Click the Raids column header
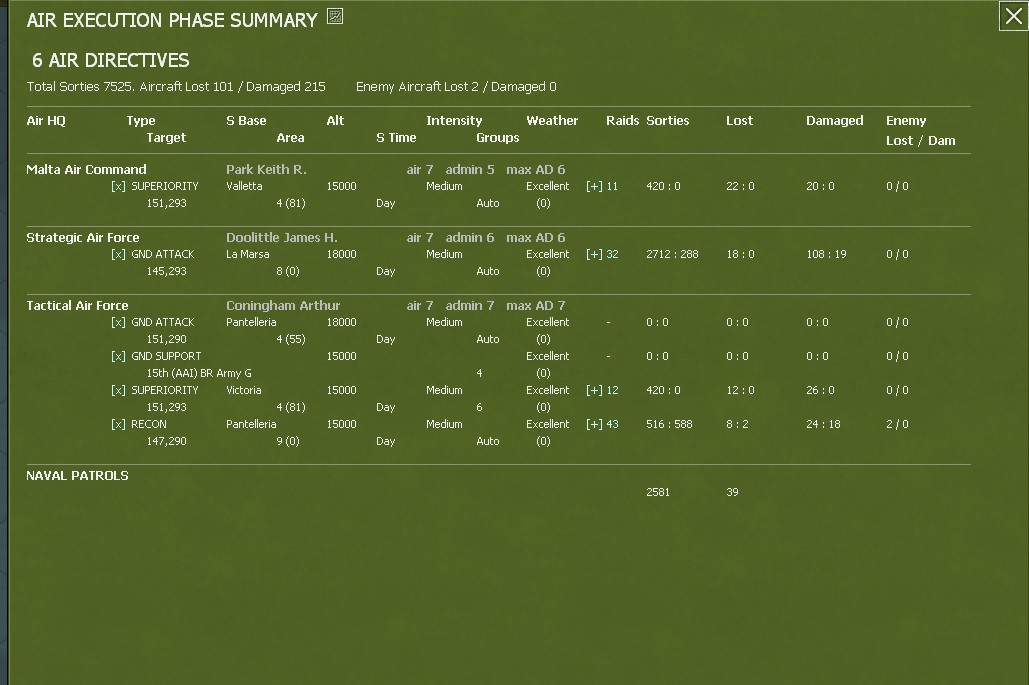Screen dimensions: 1029x685 click(x=622, y=121)
